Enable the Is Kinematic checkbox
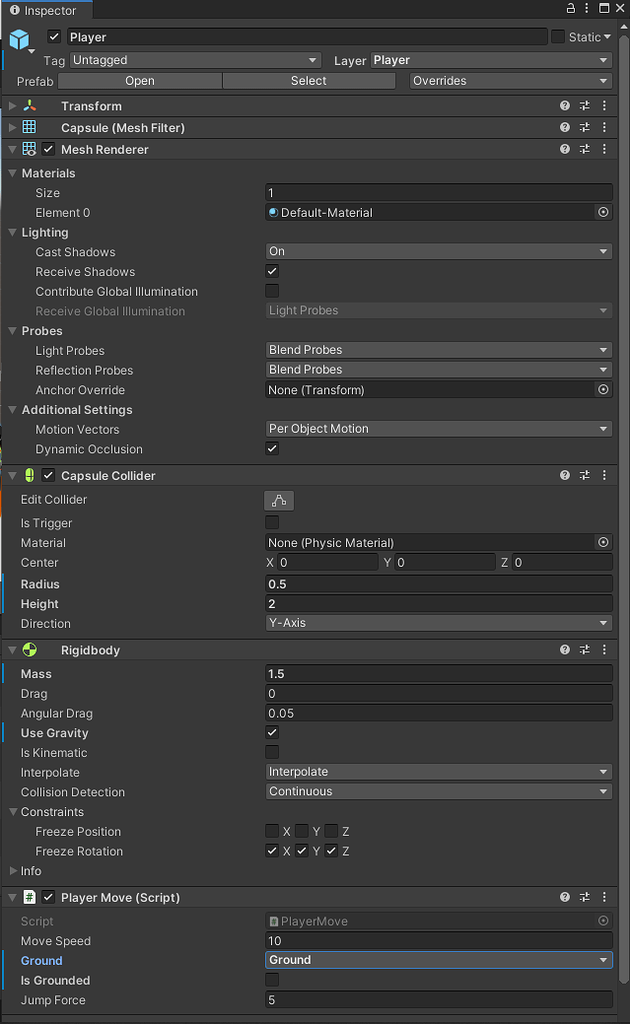Image resolution: width=630 pixels, height=1024 pixels. coord(272,752)
